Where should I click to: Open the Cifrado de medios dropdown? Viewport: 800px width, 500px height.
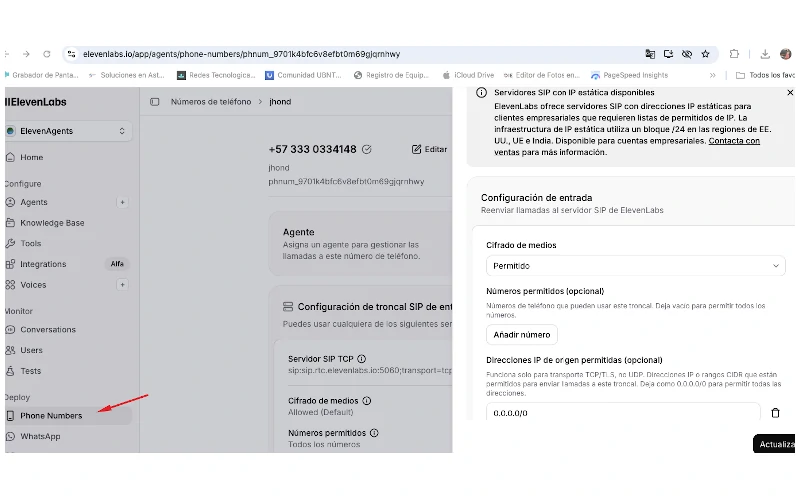coord(635,266)
